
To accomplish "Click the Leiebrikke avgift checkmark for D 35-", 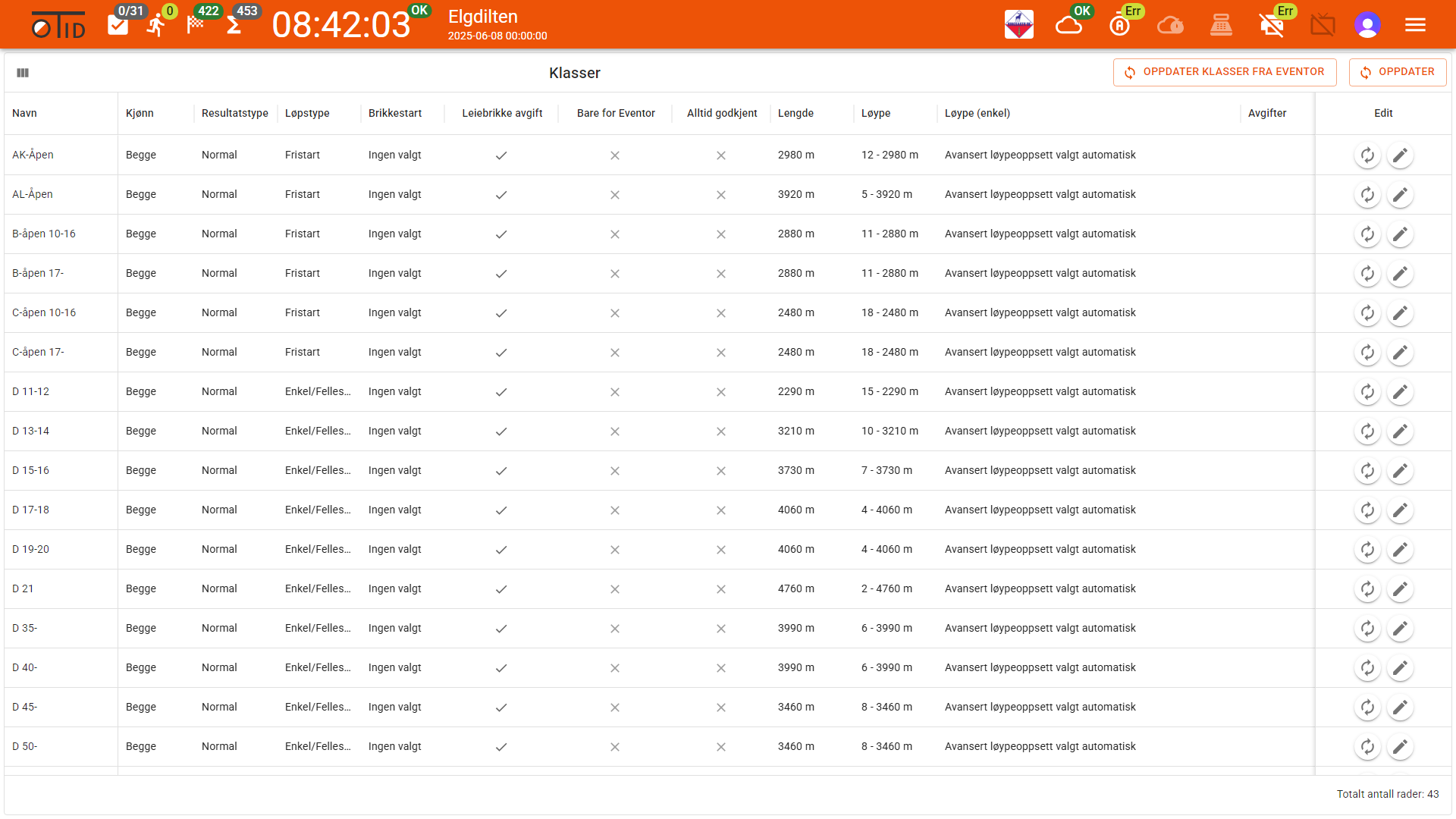I will coord(501,629).
